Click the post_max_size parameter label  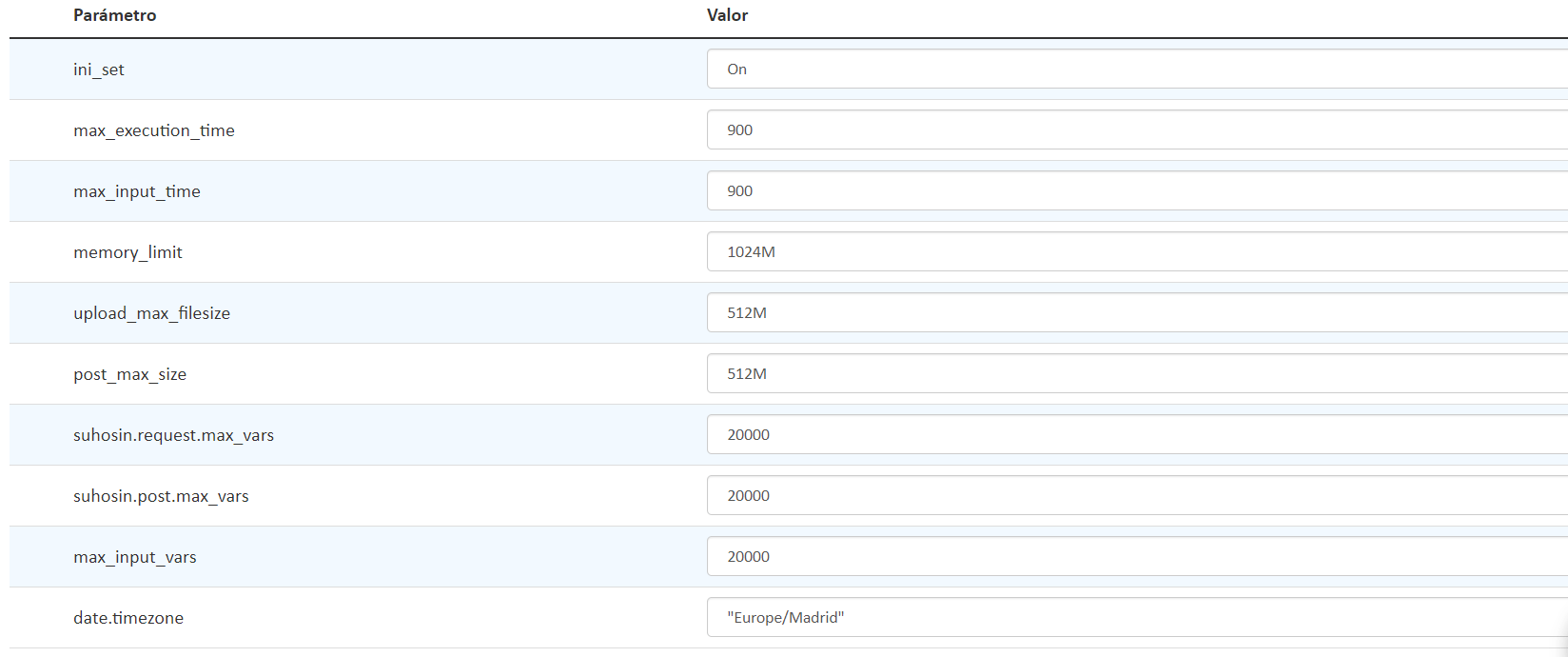point(129,374)
